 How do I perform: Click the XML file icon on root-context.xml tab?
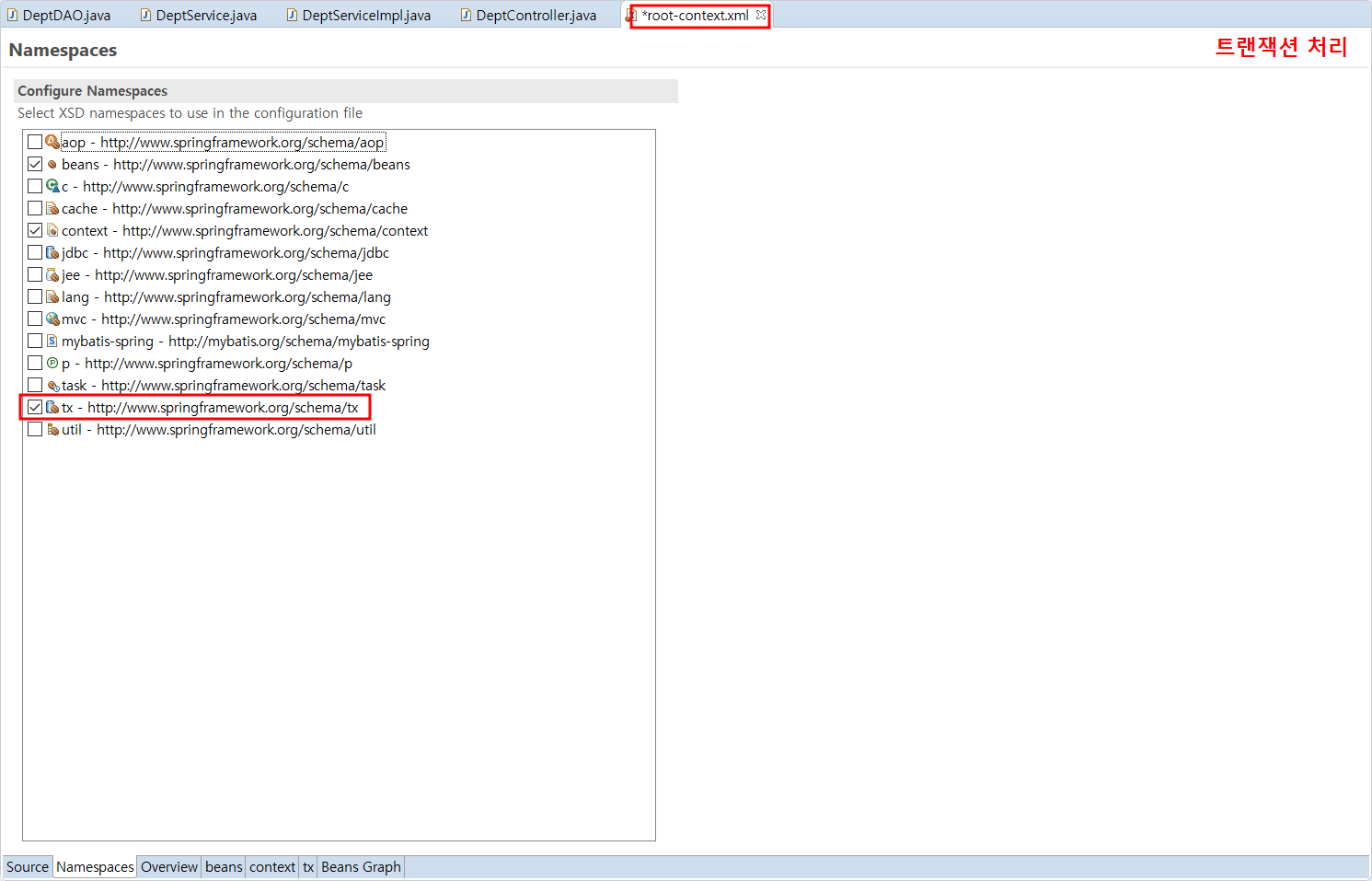tap(631, 15)
